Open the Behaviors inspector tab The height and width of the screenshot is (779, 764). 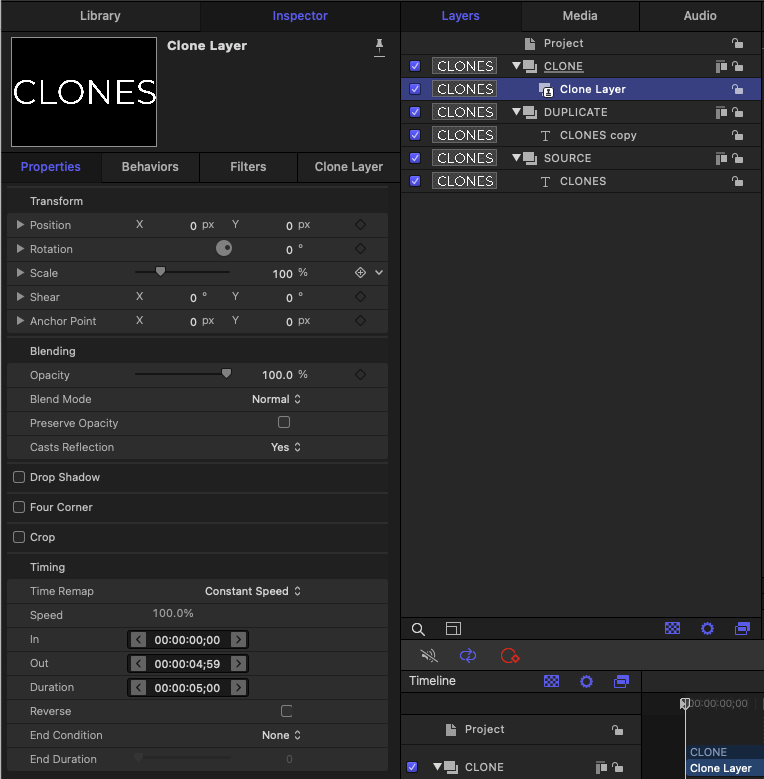coord(150,167)
